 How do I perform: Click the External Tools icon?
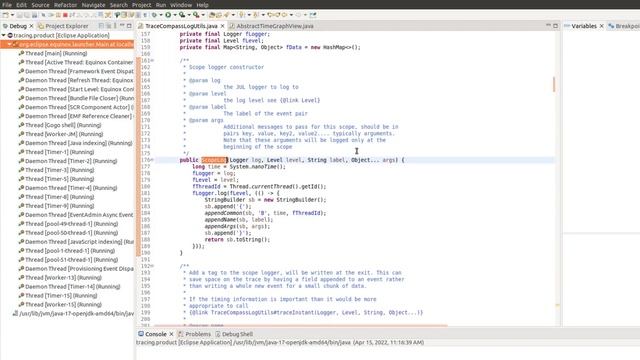tap(196, 15)
